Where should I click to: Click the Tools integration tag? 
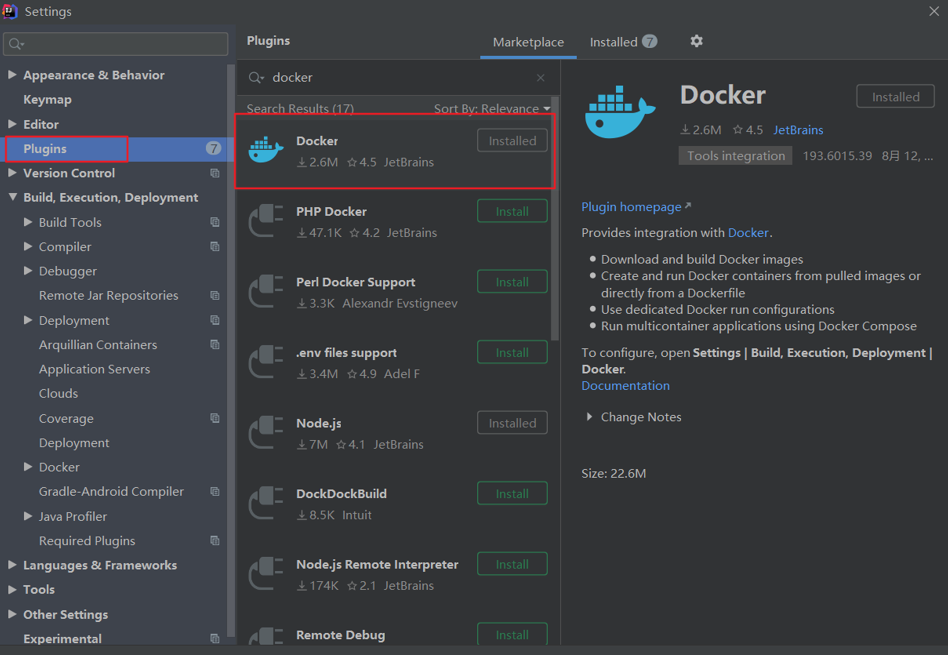pos(735,155)
